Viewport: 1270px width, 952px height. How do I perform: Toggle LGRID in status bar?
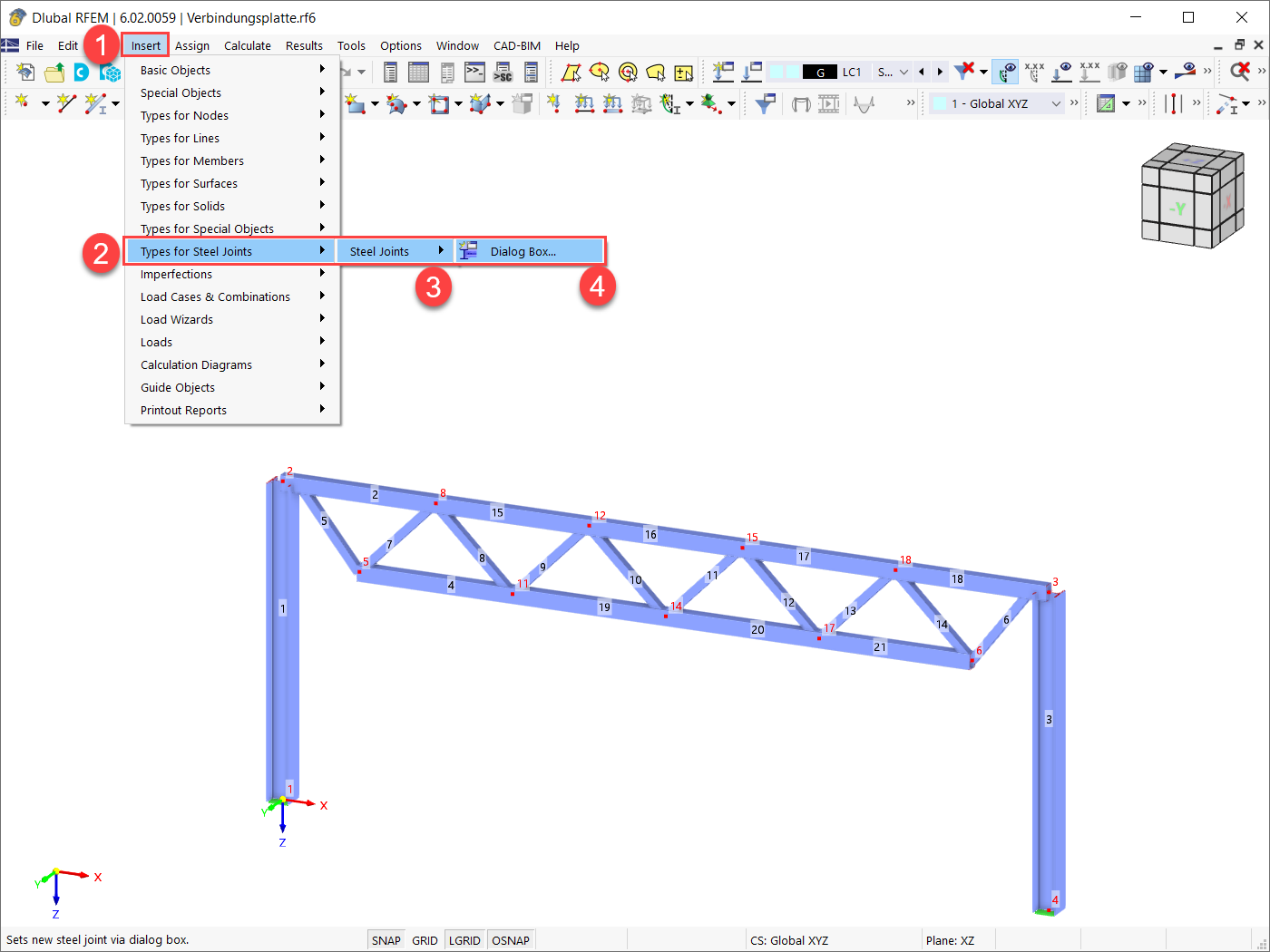click(464, 940)
